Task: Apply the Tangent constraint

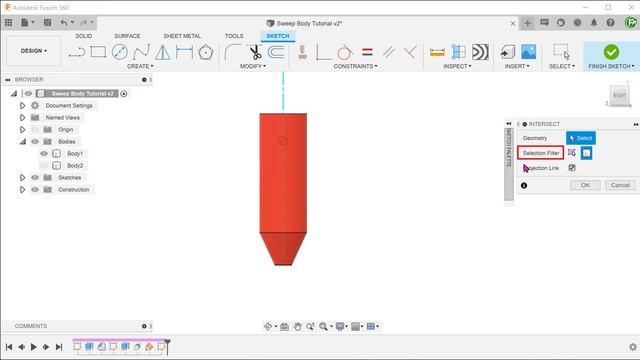Action: [345, 52]
